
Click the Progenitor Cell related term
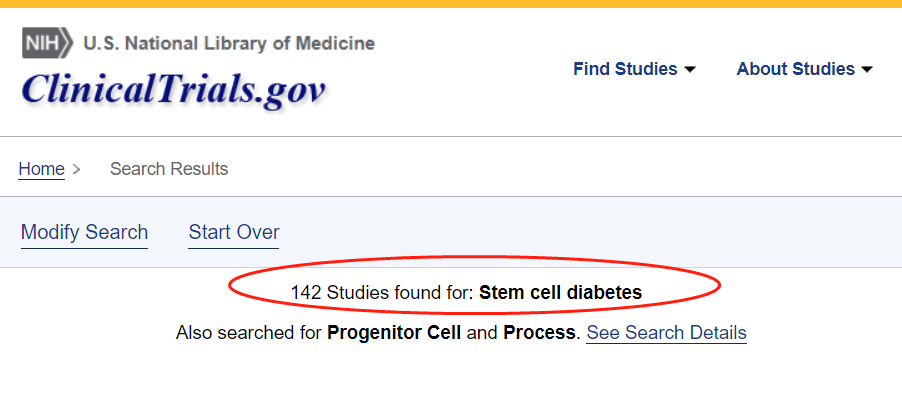pyautogui.click(x=394, y=333)
